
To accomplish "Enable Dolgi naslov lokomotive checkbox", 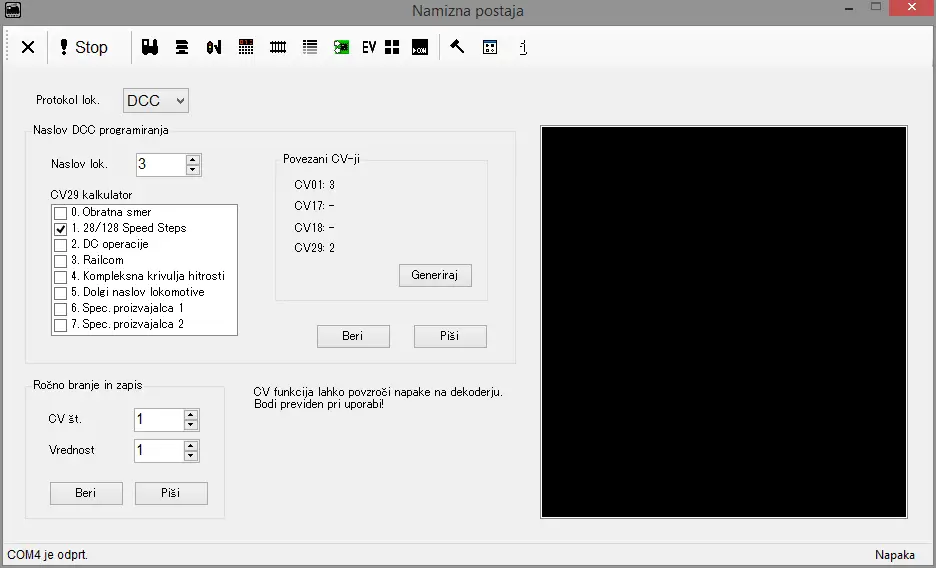I will [61, 293].
